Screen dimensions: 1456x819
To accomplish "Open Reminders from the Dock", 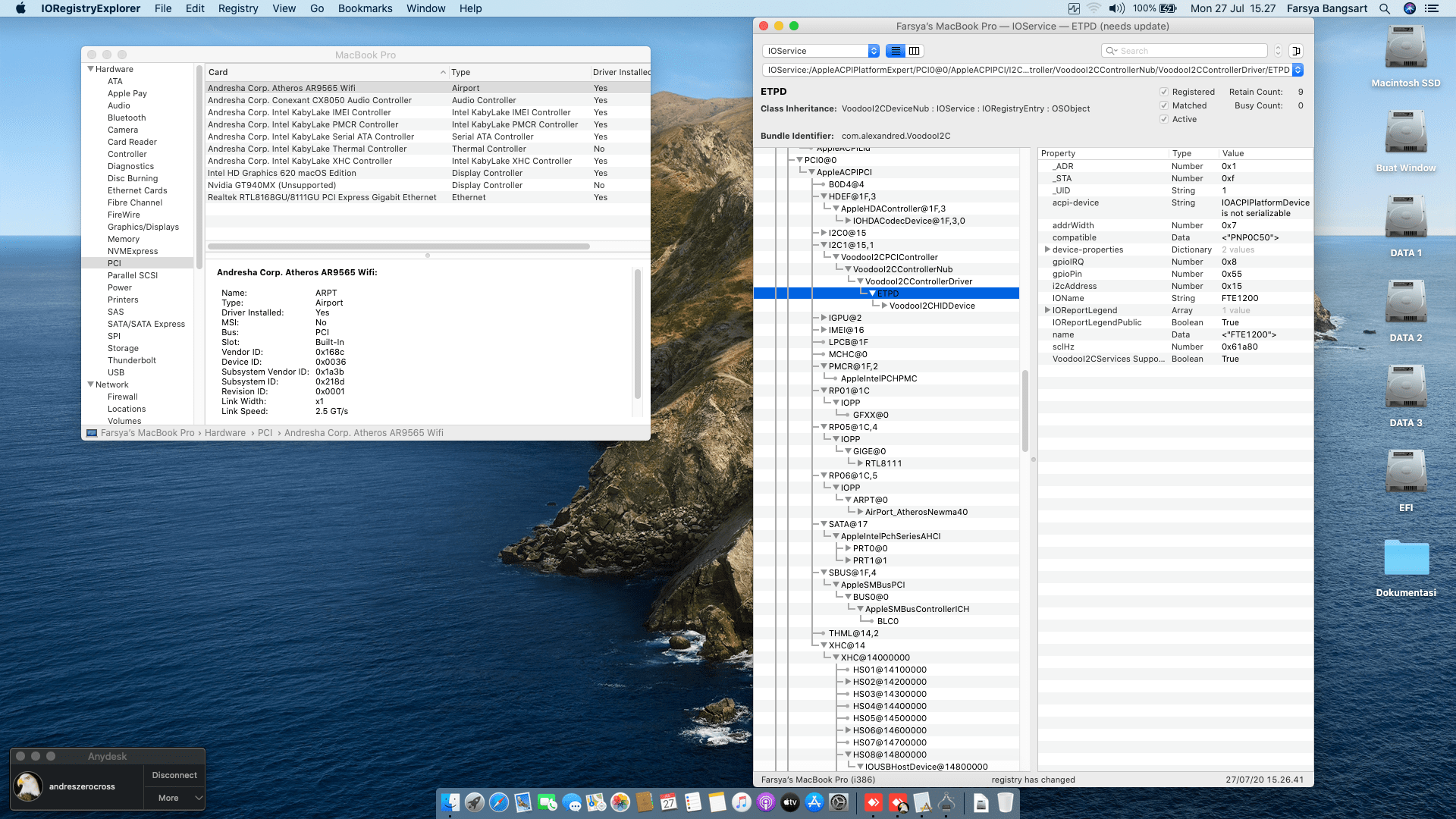I will [x=693, y=802].
